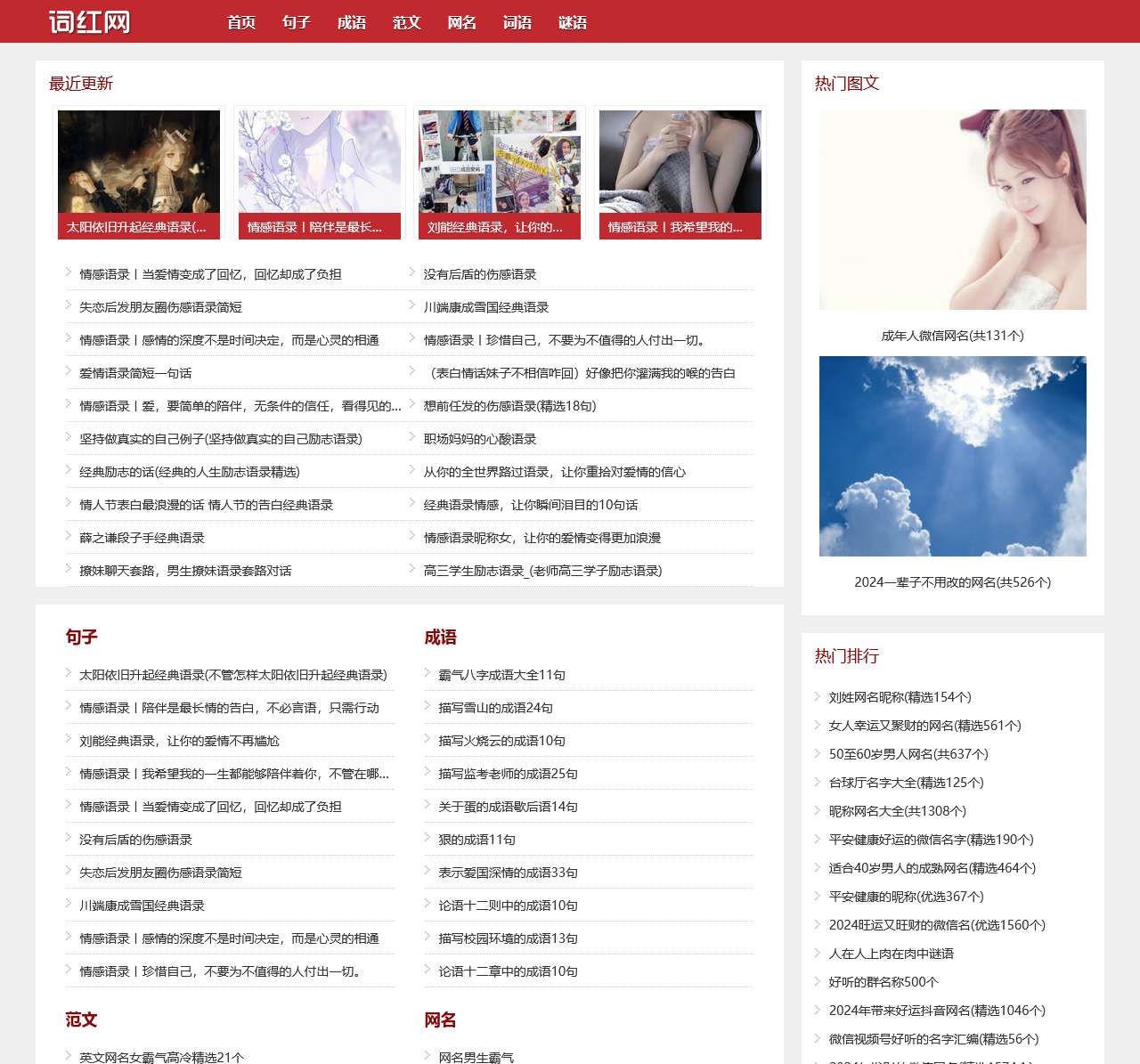
Task: Open the 成年人微信网名 woman image
Action: coord(953,209)
